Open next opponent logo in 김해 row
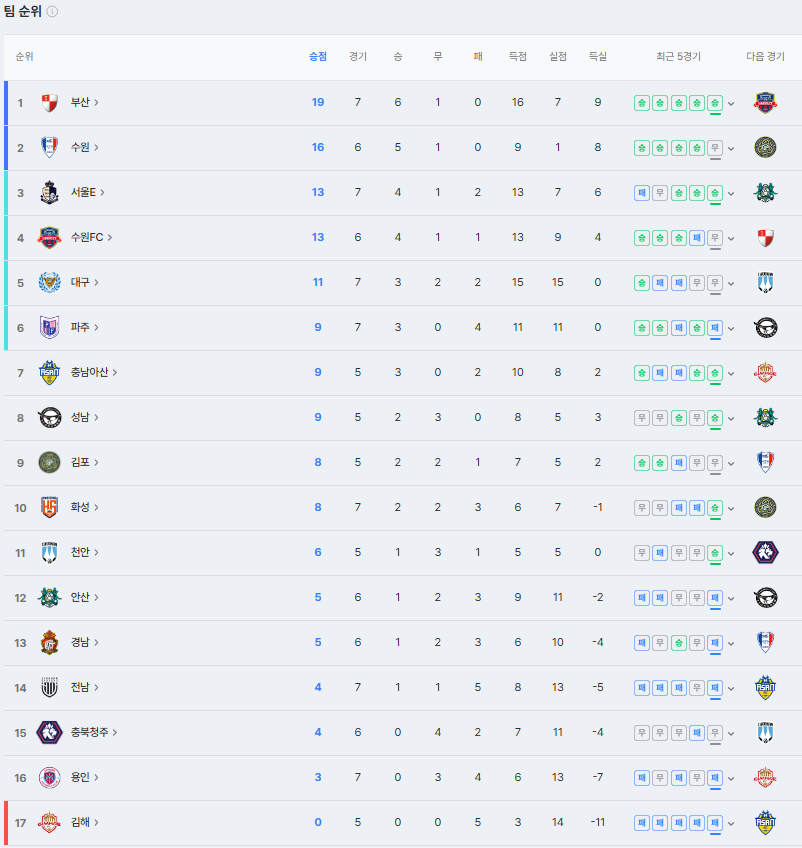The height and width of the screenshot is (848, 802). tap(765, 822)
